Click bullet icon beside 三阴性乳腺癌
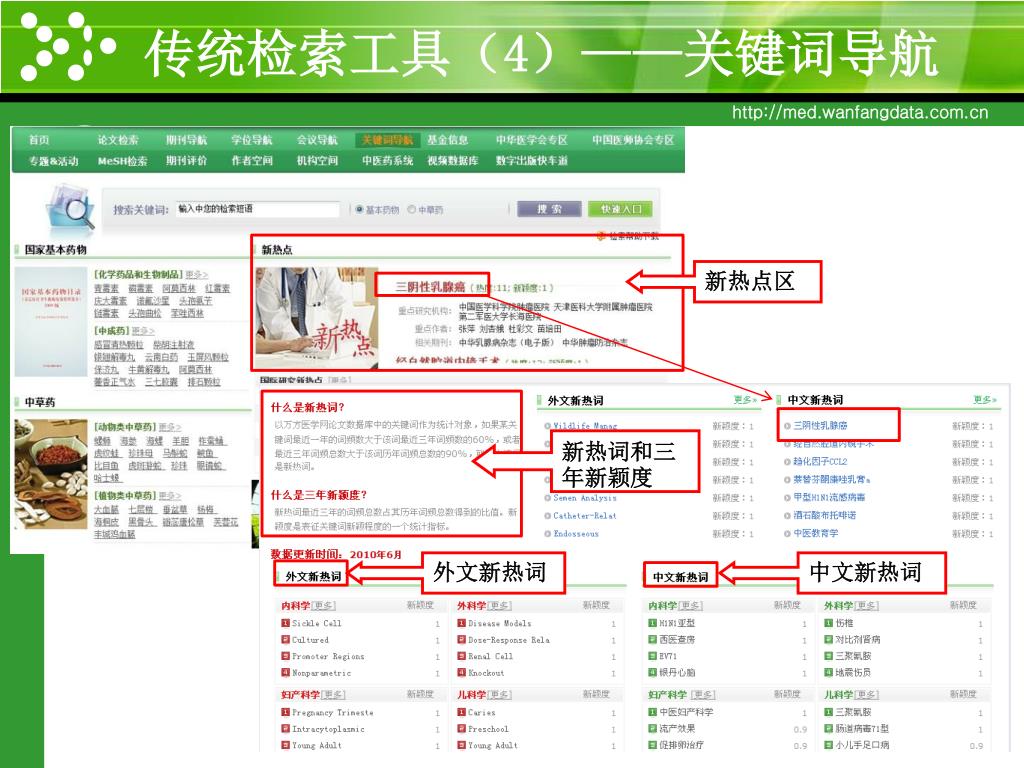1024x768 pixels. (x=788, y=426)
